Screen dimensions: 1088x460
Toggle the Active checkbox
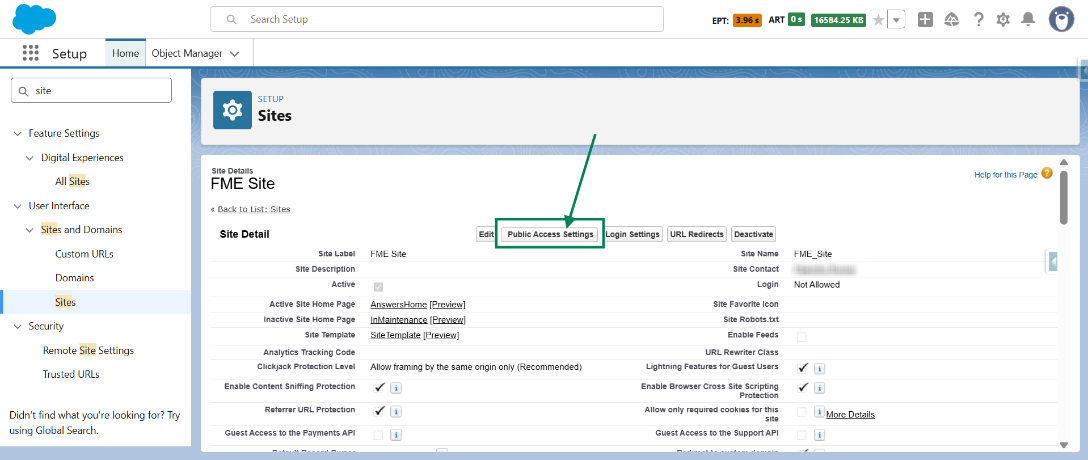click(x=378, y=287)
